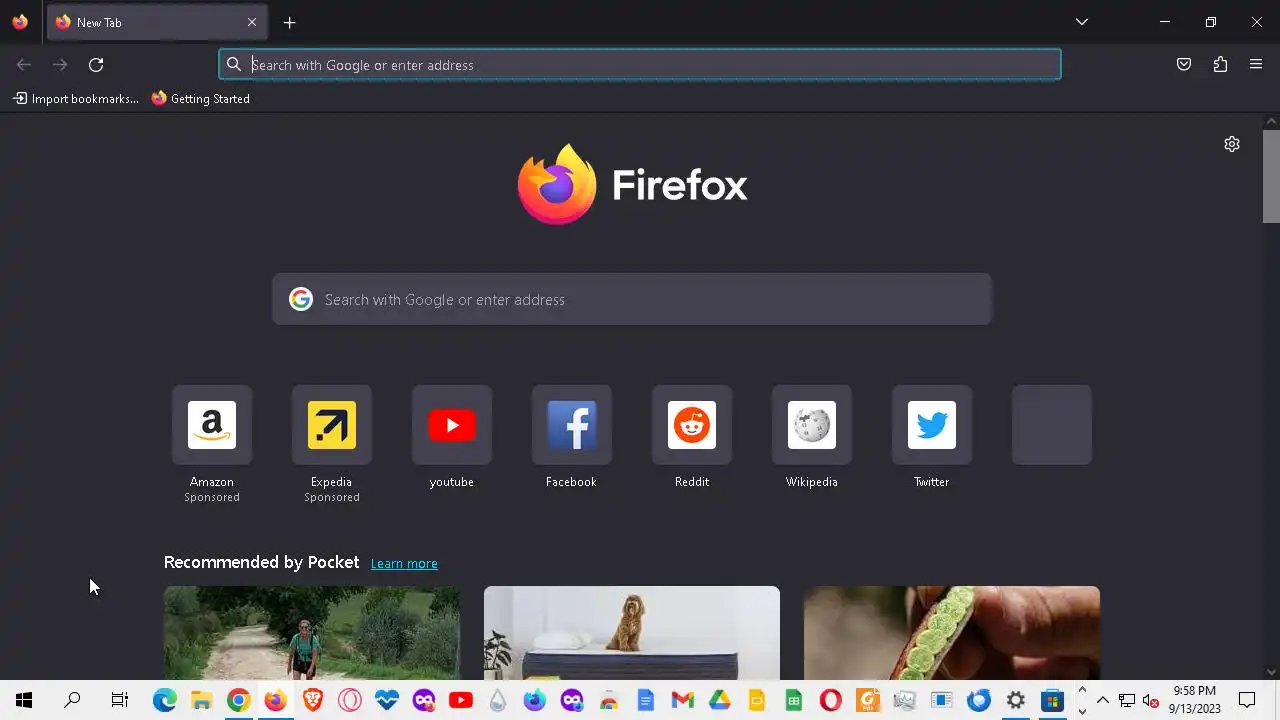
Task: Click the center Google search box
Action: click(x=632, y=299)
